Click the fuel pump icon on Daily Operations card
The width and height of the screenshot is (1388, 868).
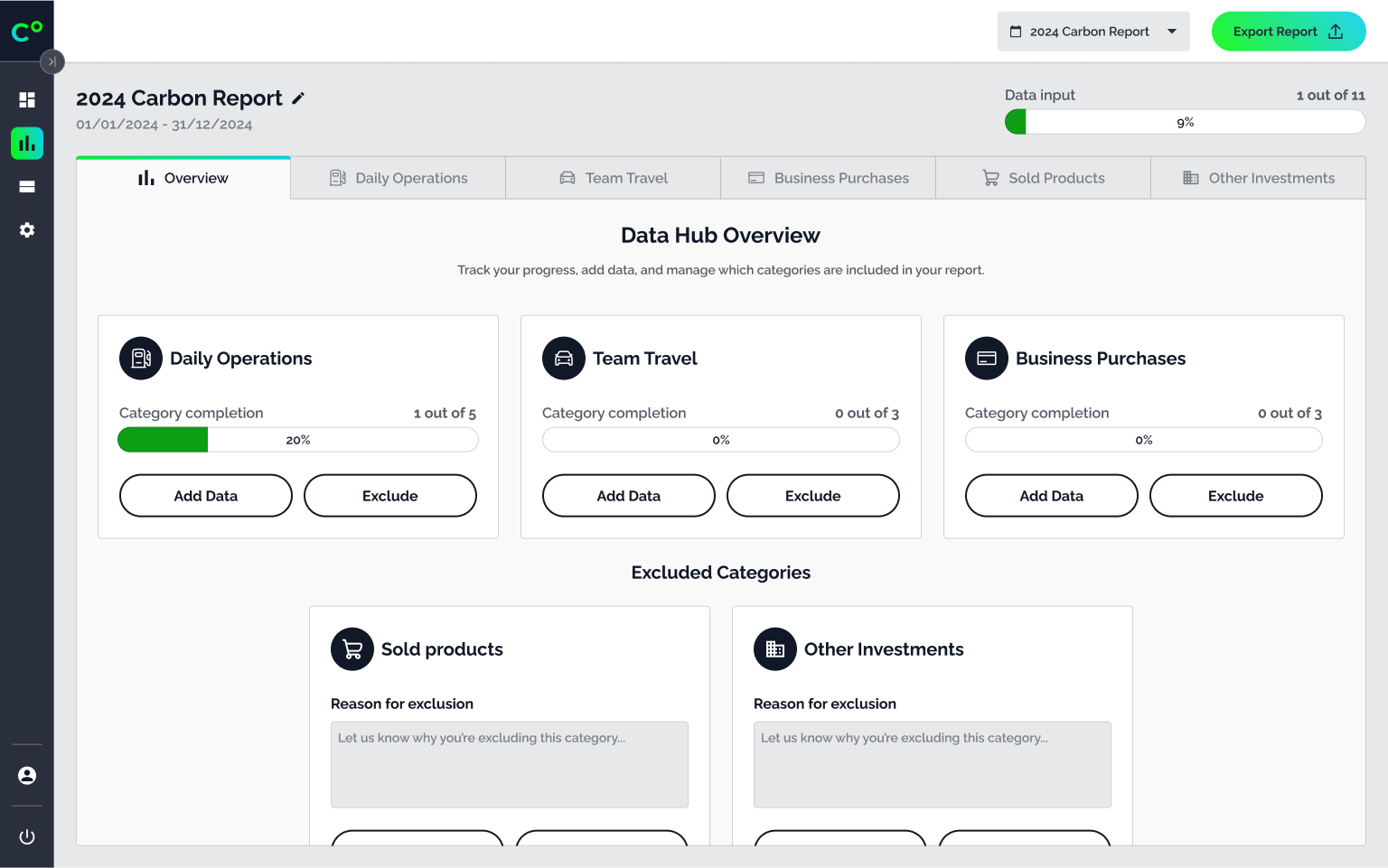click(140, 358)
